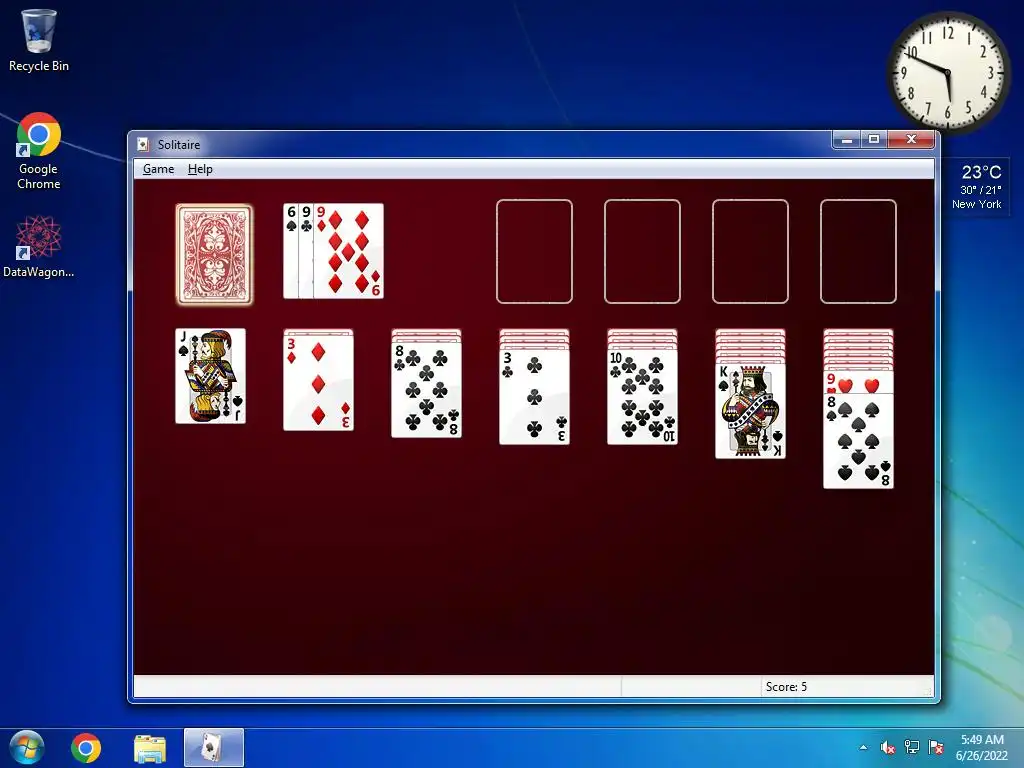Viewport: 1024px width, 768px height.
Task: Select the Jack of spades card
Action: (x=210, y=376)
